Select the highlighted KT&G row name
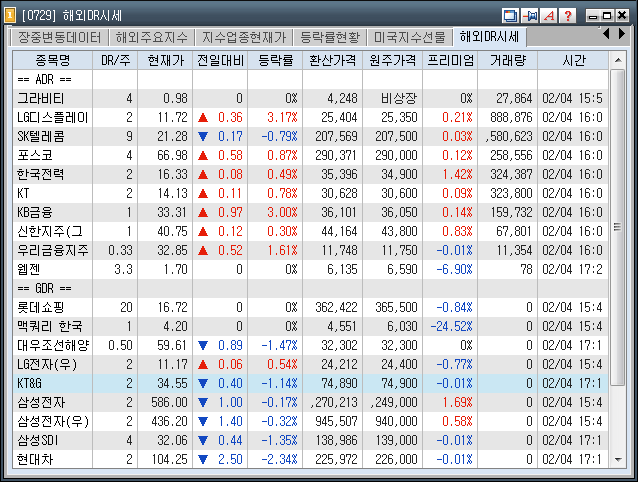638x482 pixels. pyautogui.click(x=29, y=384)
